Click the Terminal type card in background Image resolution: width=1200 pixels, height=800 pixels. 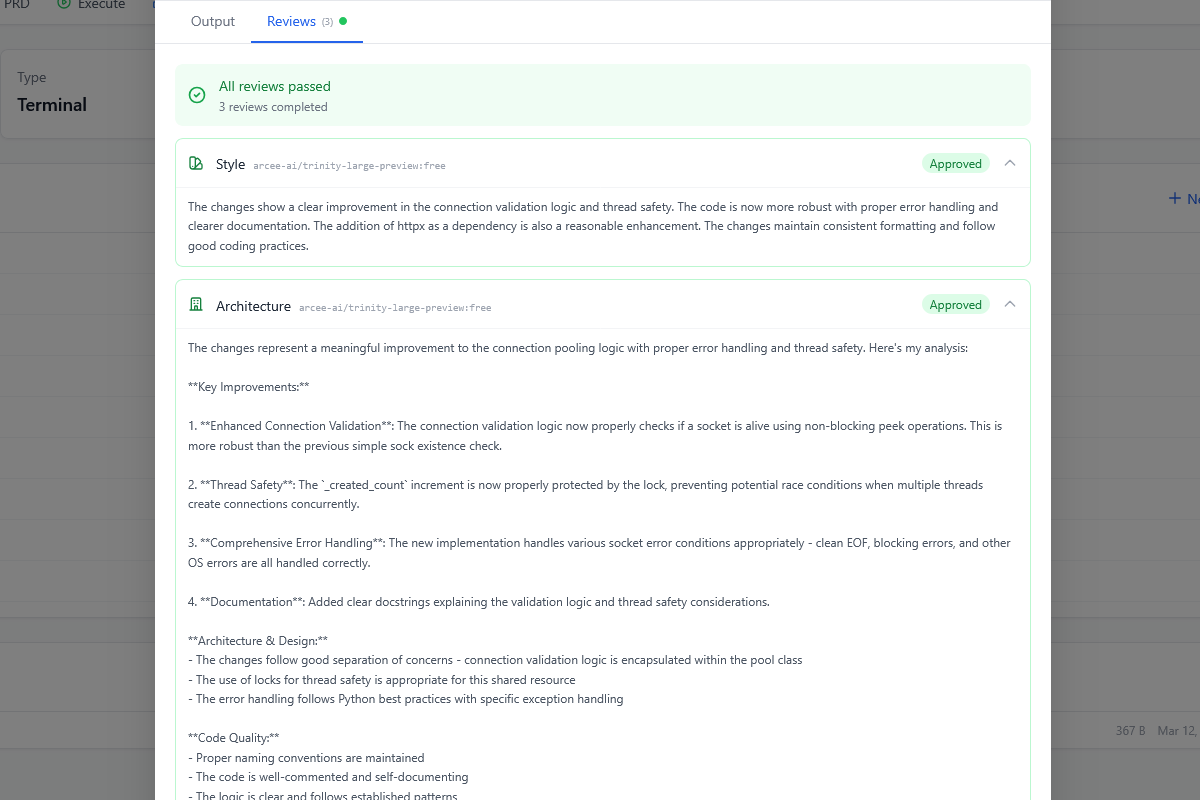[x=78, y=92]
